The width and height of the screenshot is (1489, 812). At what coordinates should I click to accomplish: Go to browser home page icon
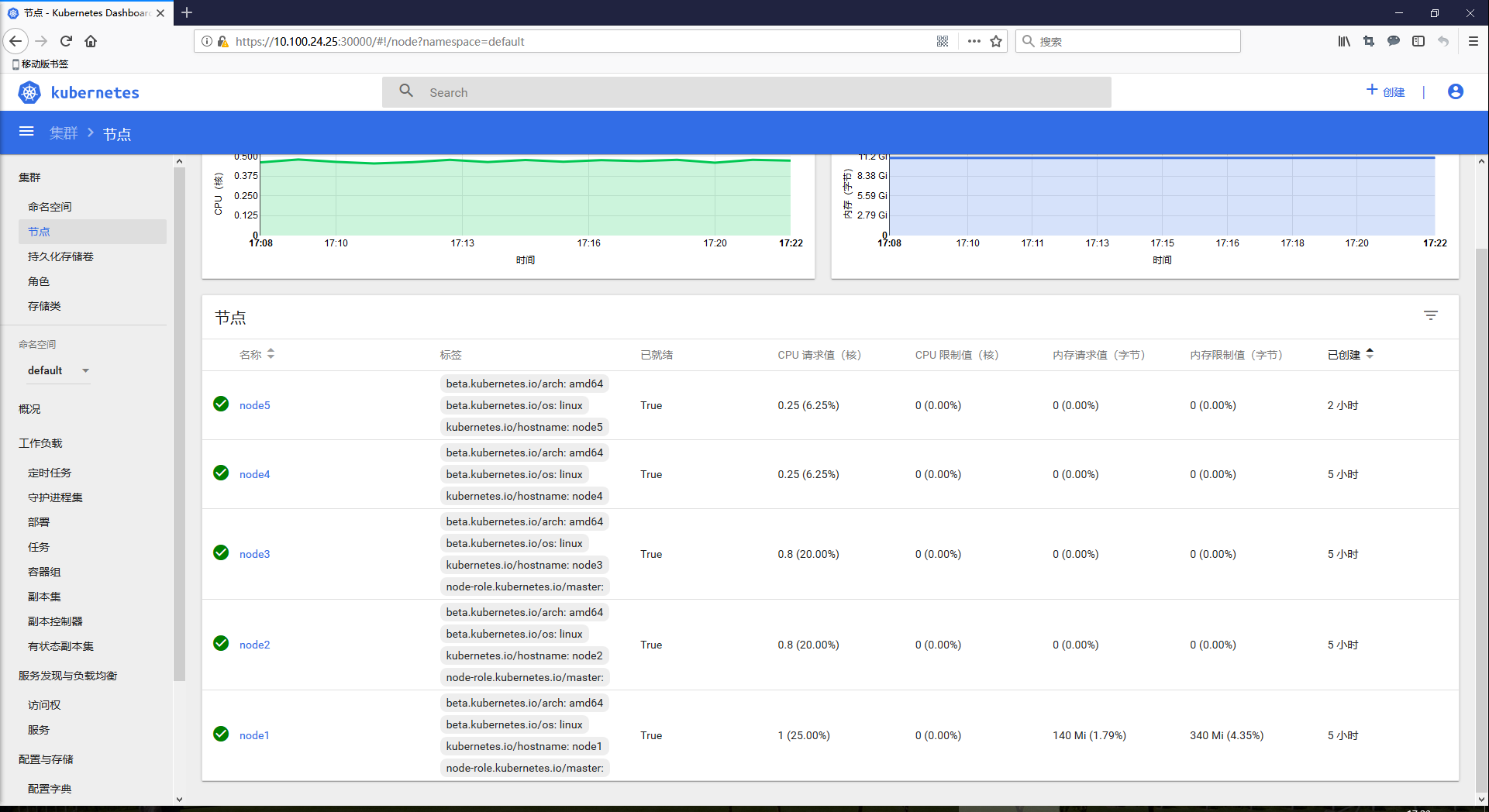point(91,41)
